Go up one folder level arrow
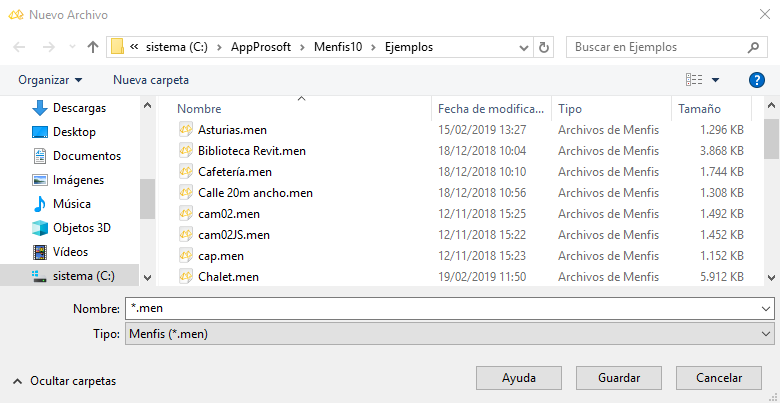The width and height of the screenshot is (780, 403). [93, 47]
